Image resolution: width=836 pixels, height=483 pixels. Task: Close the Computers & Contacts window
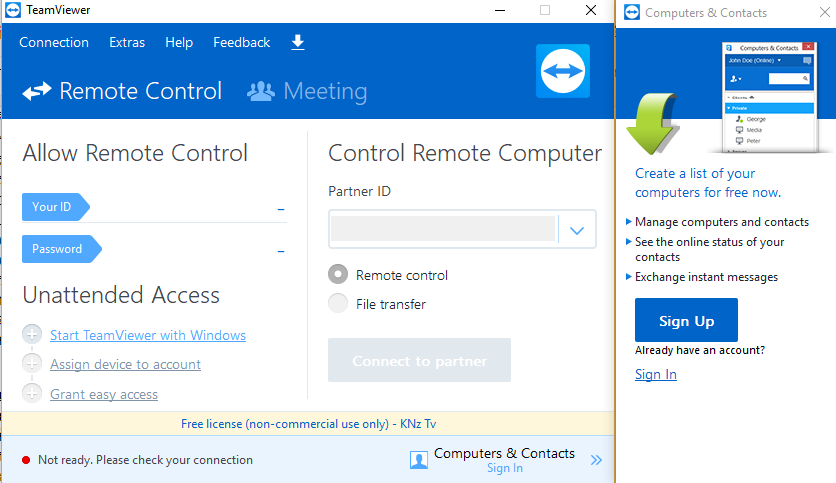coord(825,12)
